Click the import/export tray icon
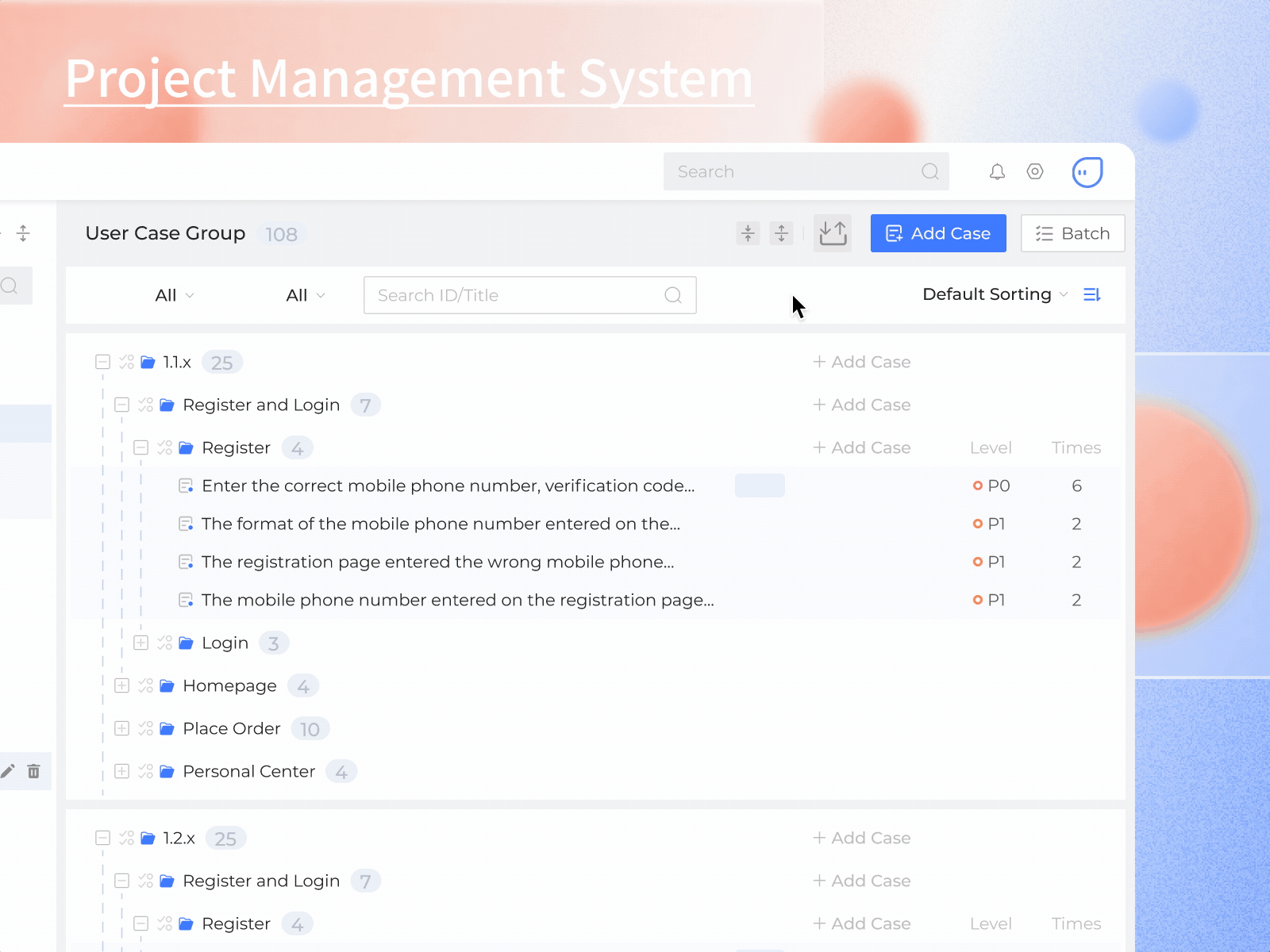The image size is (1270, 952). pyautogui.click(x=833, y=233)
